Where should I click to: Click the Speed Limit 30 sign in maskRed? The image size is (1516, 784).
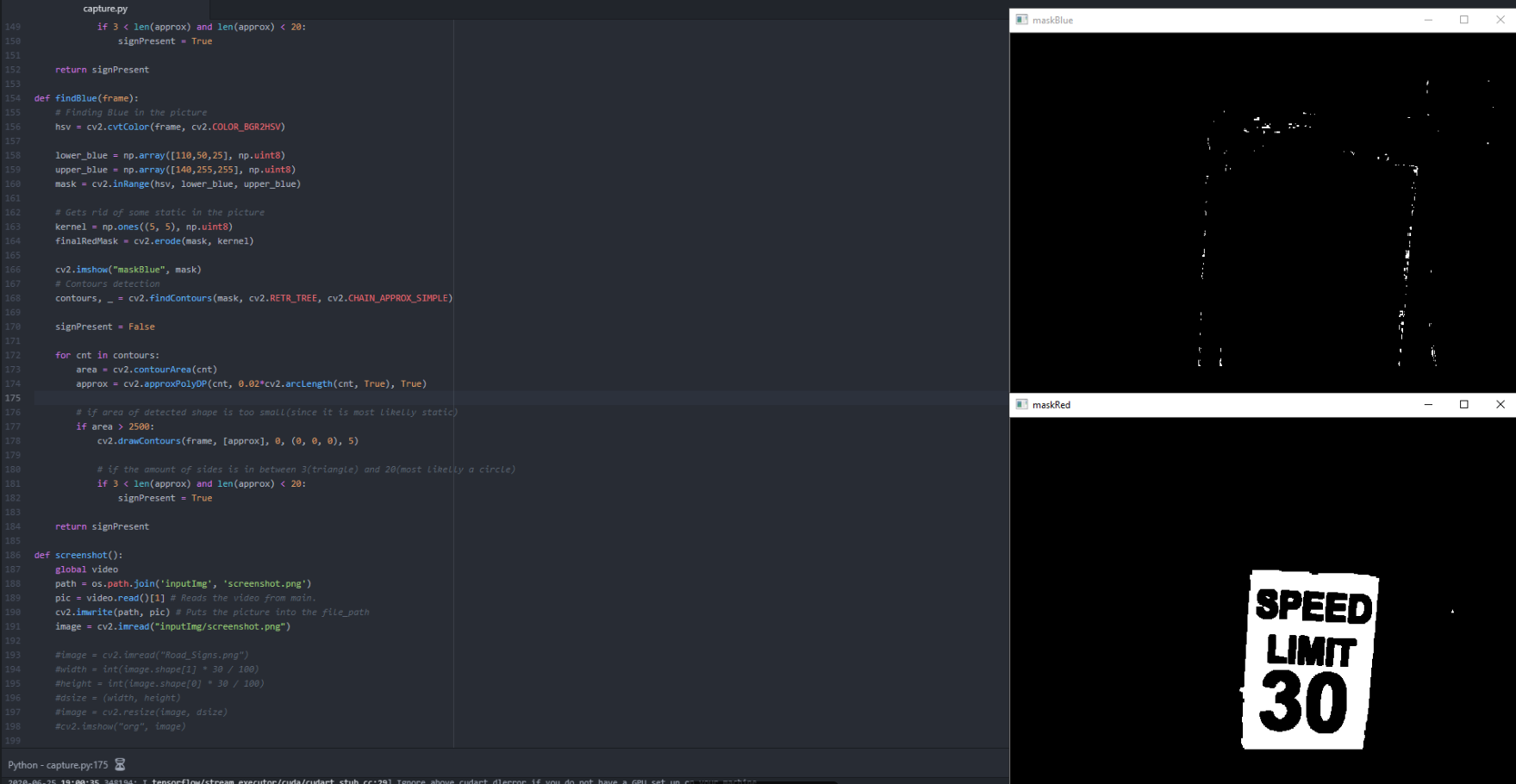[1310, 659]
